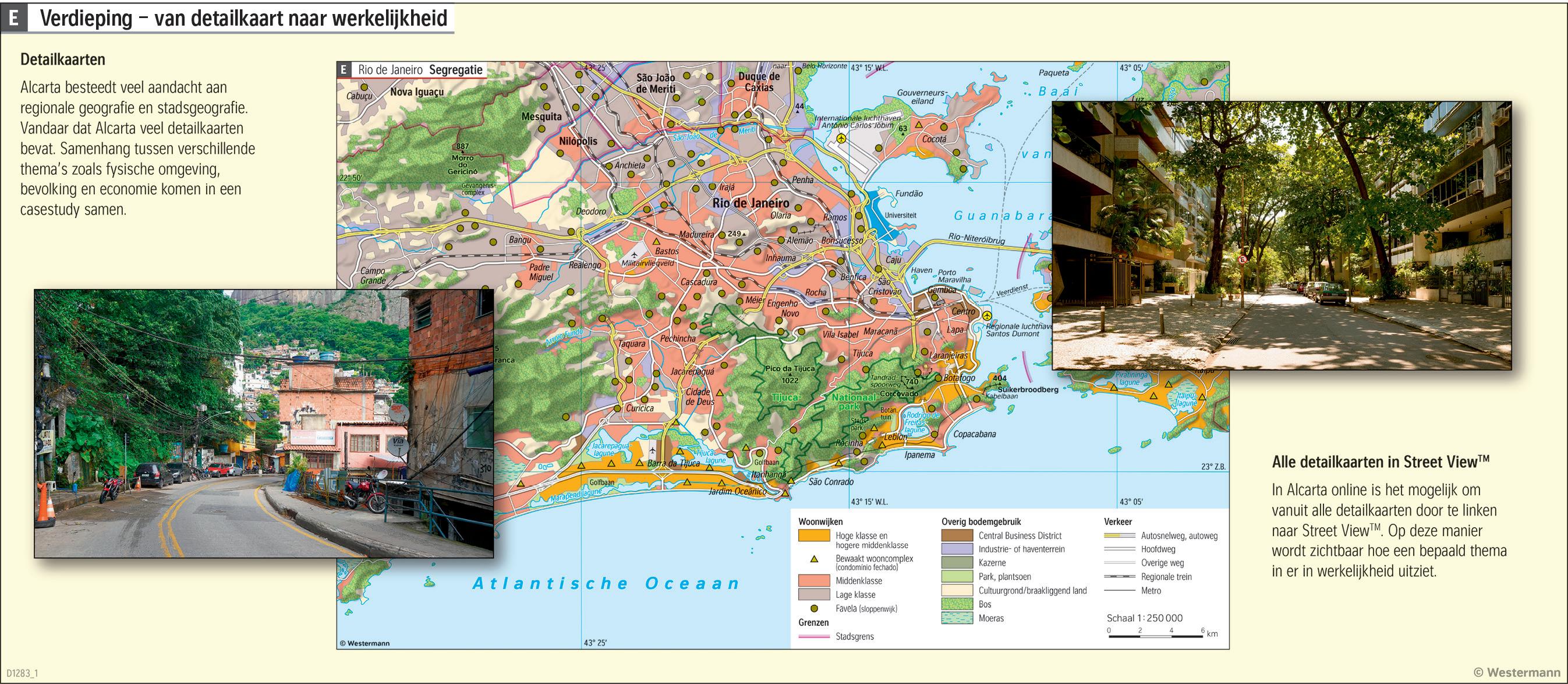The image size is (1568, 684).
Task: Click the Santos Dumont airport airplane icon
Action: click(x=987, y=316)
